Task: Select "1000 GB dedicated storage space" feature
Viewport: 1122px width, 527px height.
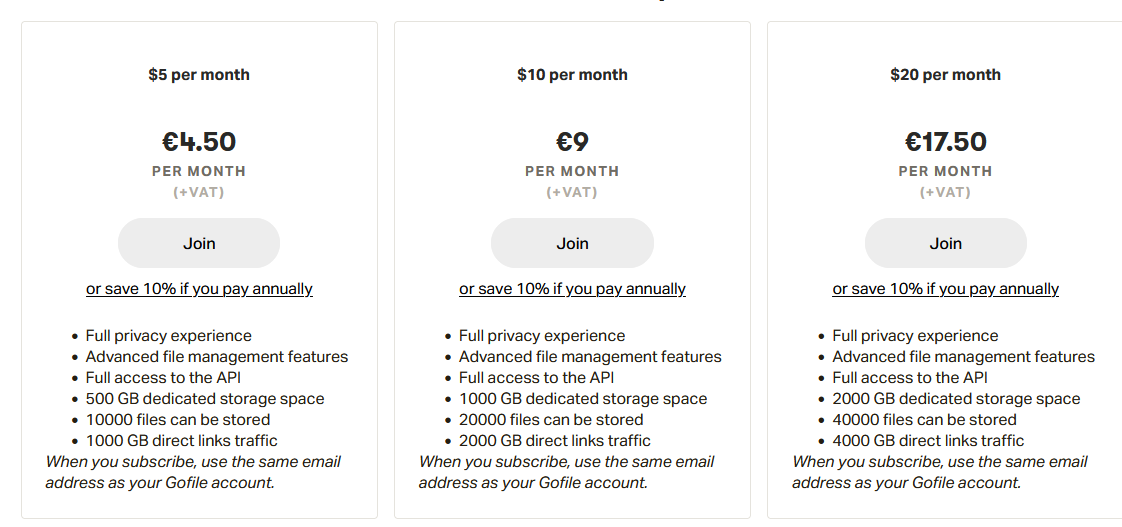Action: [x=583, y=399]
